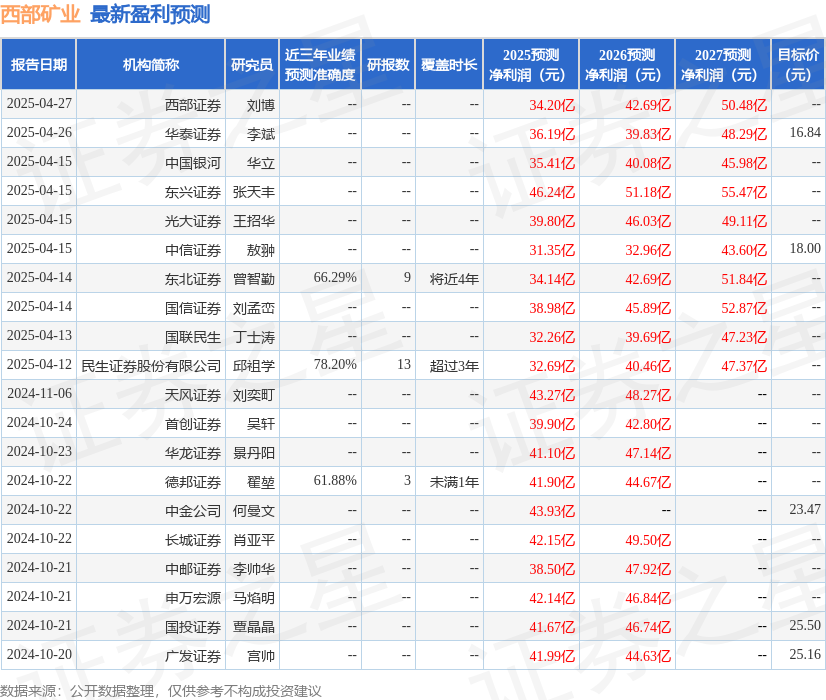Click coverage duration 将近4年
The width and height of the screenshot is (826, 700).
[454, 279]
